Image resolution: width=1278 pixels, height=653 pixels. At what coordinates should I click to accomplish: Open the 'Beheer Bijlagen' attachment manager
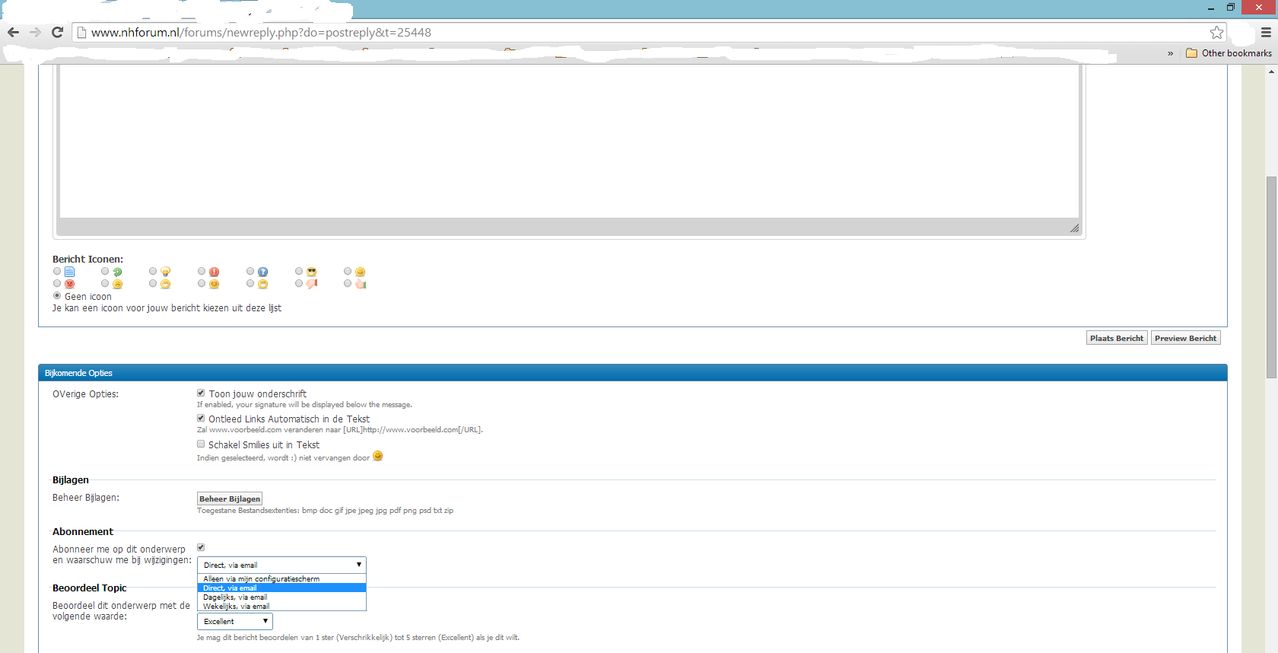(x=229, y=498)
